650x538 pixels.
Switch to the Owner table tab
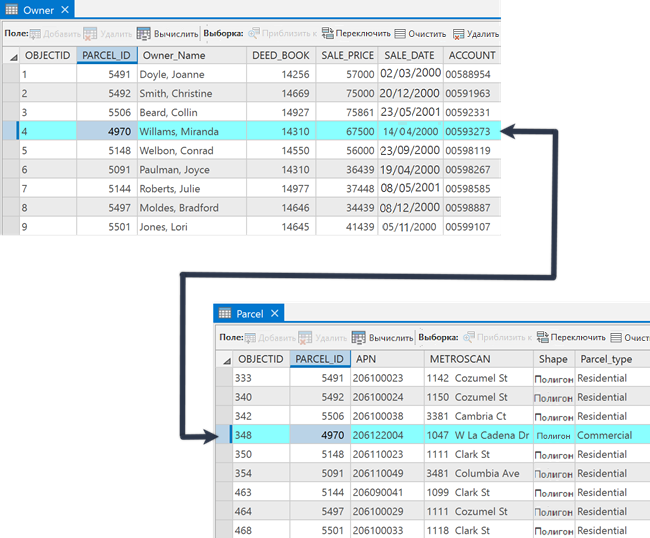(x=36, y=9)
